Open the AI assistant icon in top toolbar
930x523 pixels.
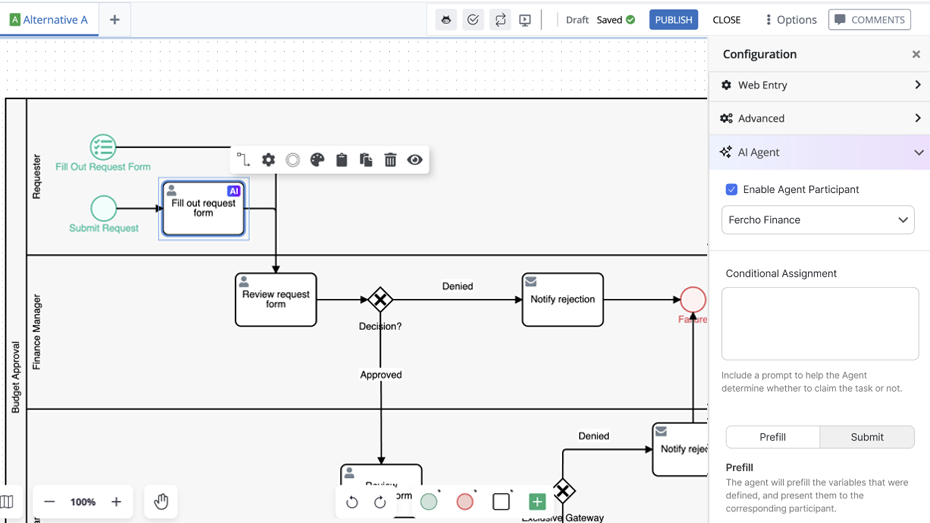(446, 20)
